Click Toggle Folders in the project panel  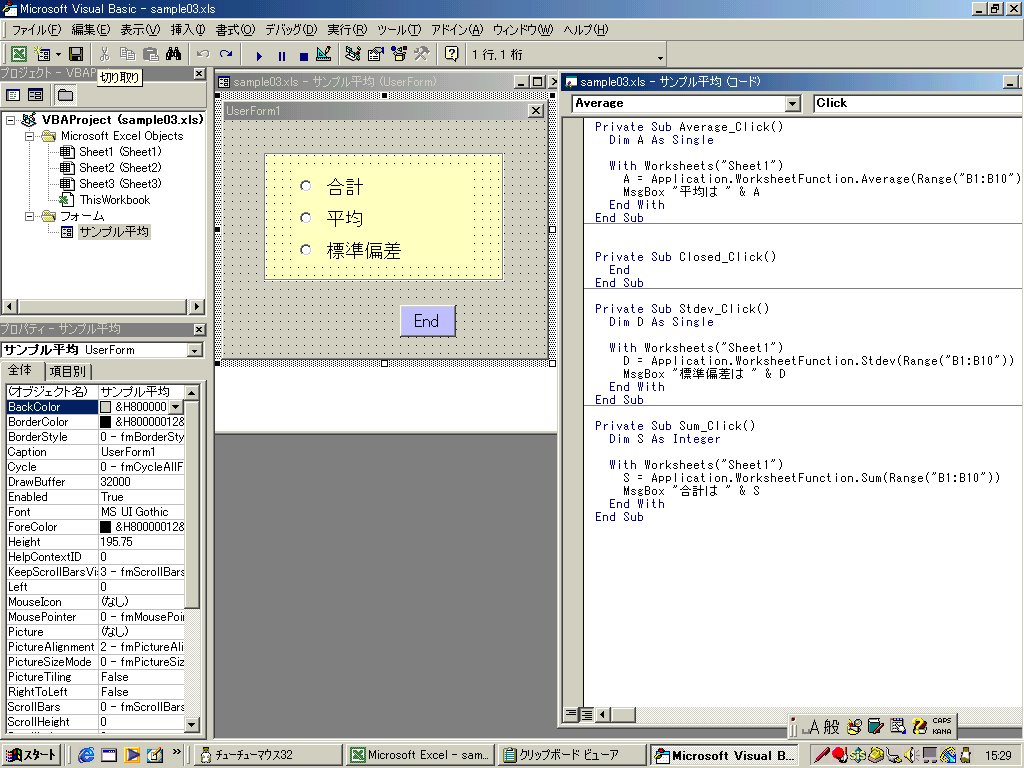coord(65,95)
